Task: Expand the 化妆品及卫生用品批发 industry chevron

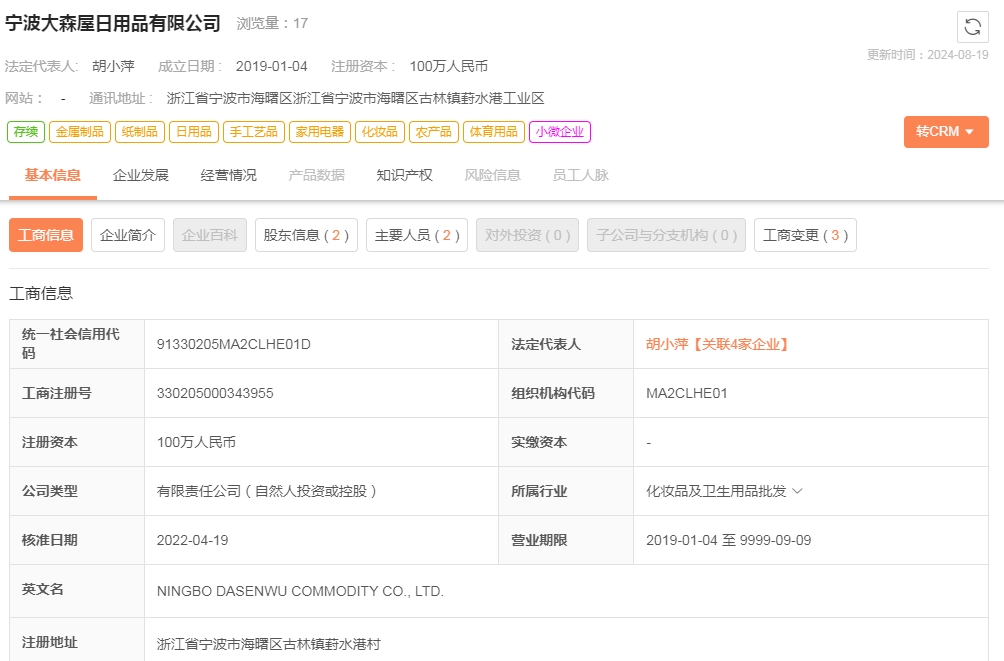Action: pos(797,491)
